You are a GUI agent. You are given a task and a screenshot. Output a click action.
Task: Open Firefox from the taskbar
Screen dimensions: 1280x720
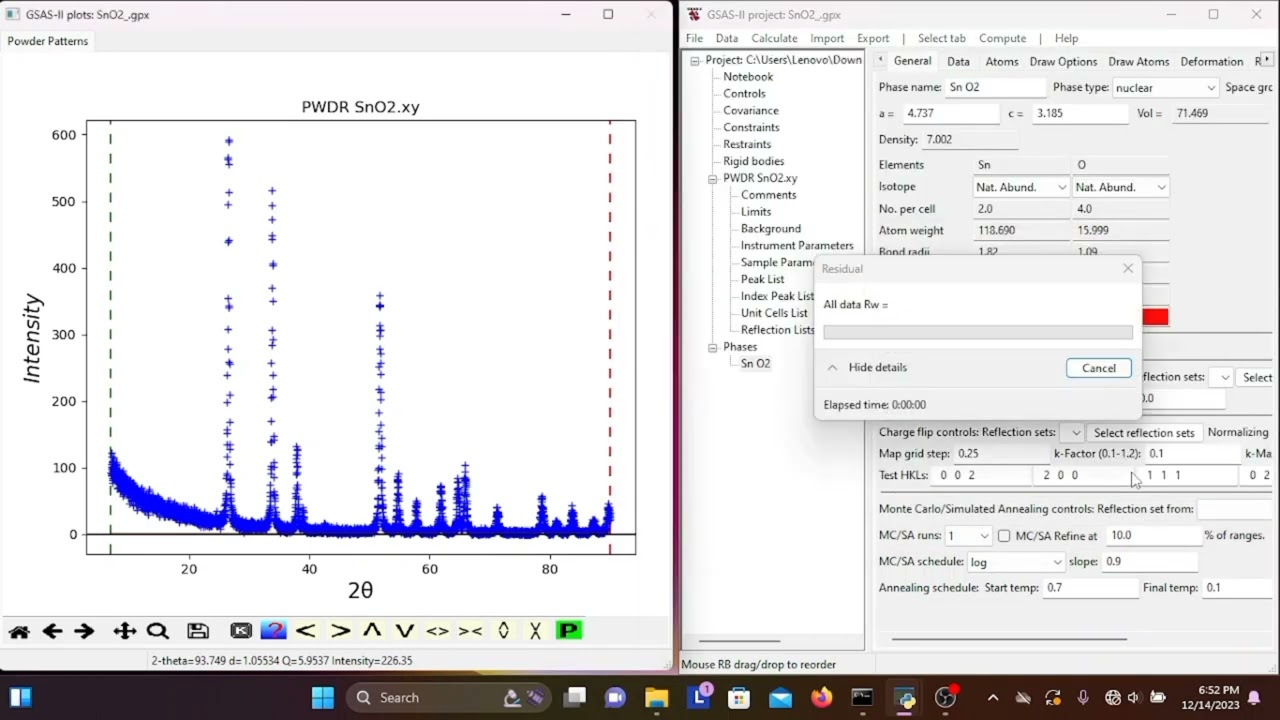point(821,697)
